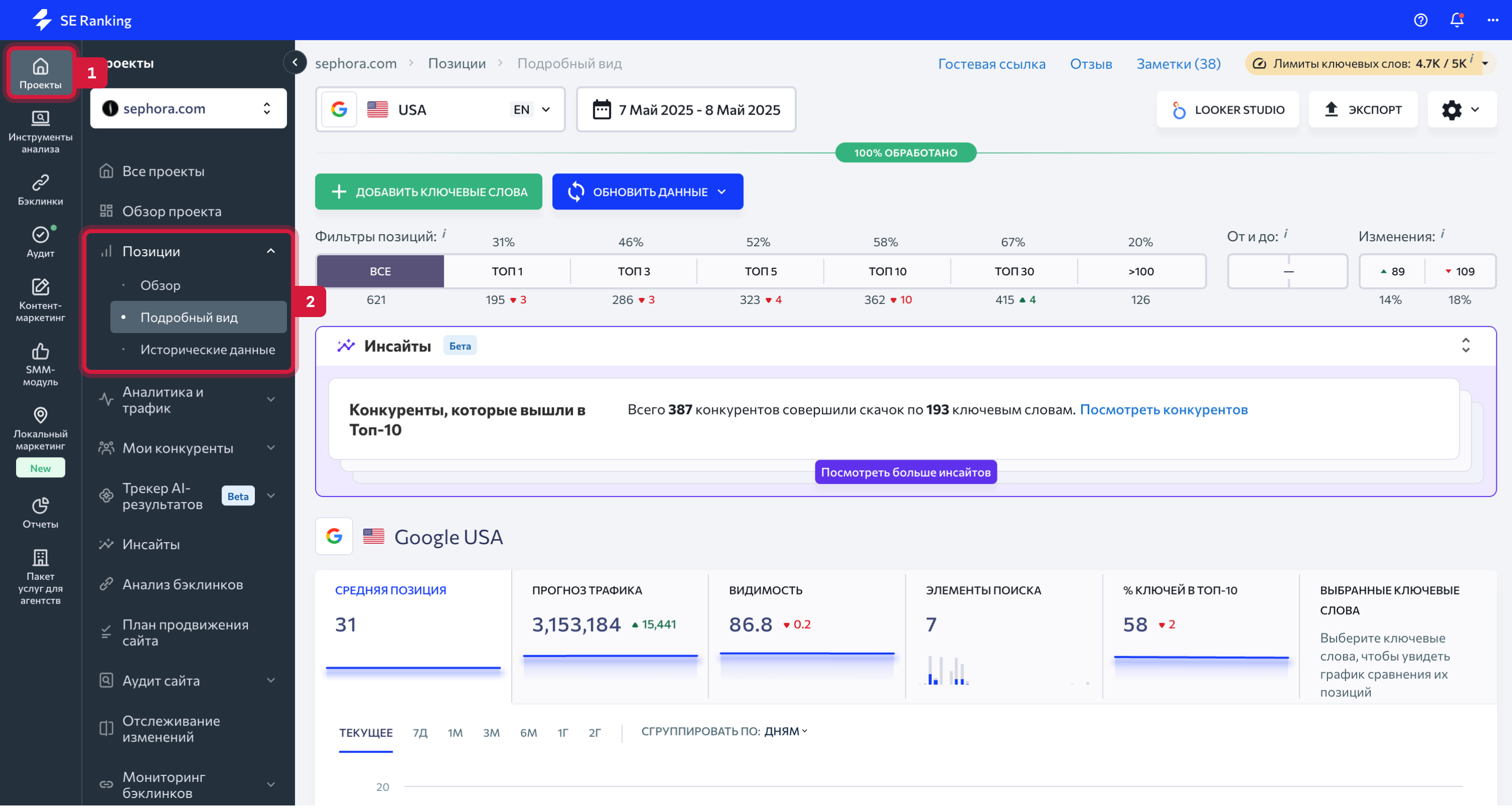
Task: Click the Google search engine icon in selector
Action: (x=339, y=110)
